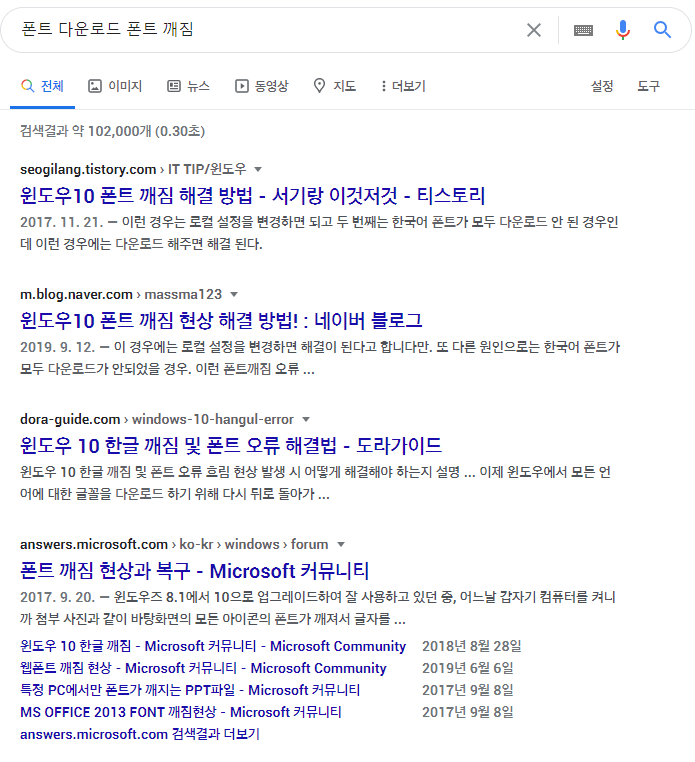The height and width of the screenshot is (762, 695).
Task: Go to the 지도 tab
Action: 334,86
